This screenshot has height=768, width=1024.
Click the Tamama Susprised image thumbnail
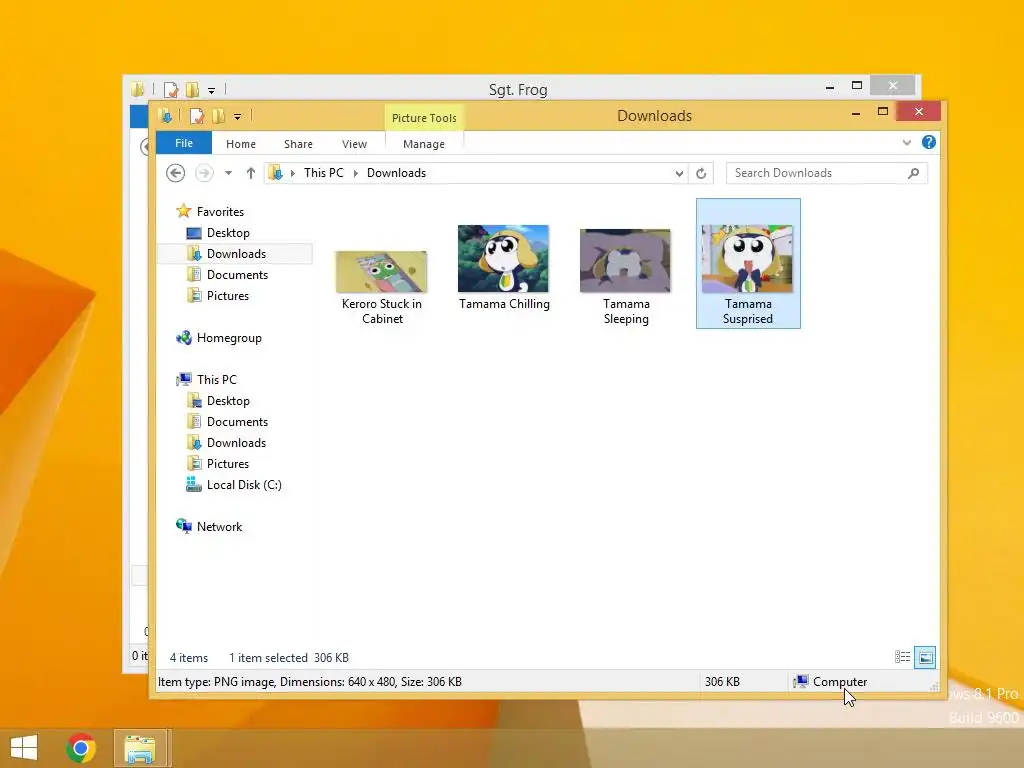point(747,259)
